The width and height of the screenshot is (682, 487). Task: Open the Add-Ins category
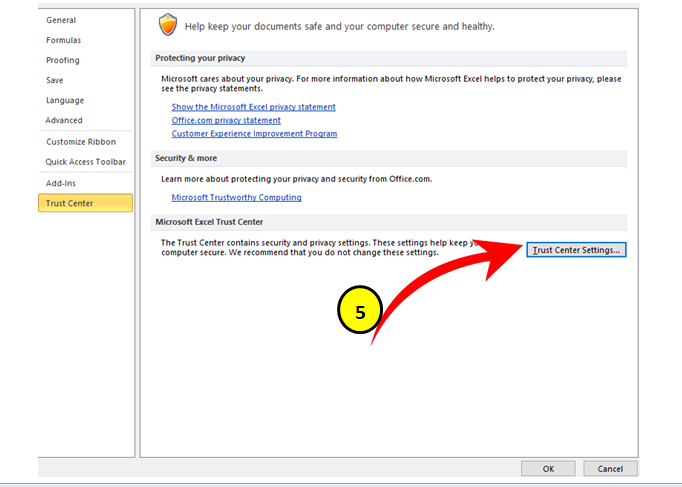click(61, 183)
